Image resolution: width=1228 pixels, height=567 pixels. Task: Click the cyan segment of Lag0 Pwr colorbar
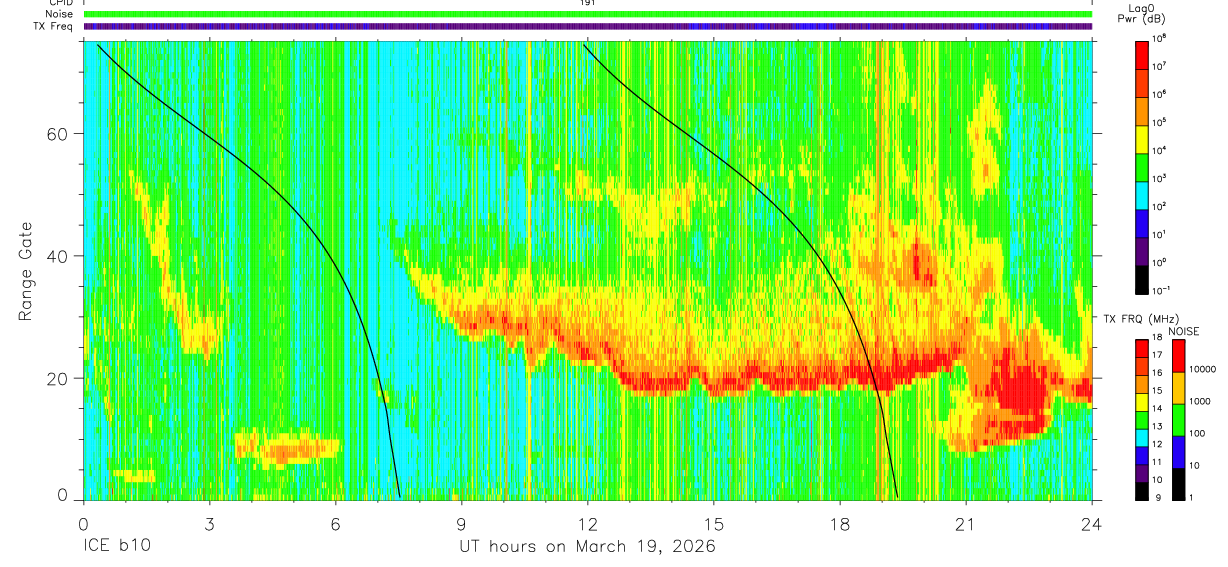(1142, 193)
